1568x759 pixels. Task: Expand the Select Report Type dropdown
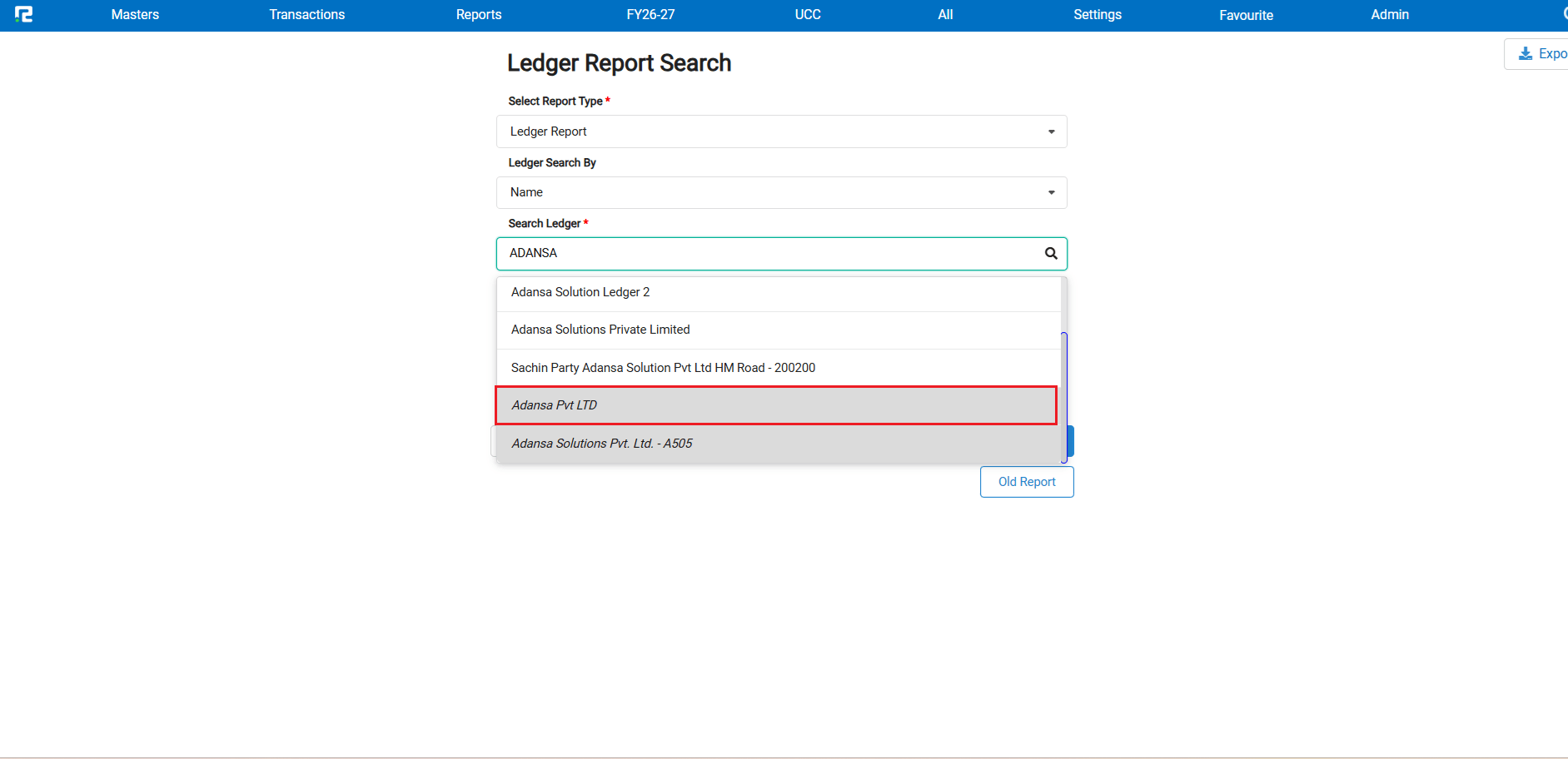click(1050, 131)
